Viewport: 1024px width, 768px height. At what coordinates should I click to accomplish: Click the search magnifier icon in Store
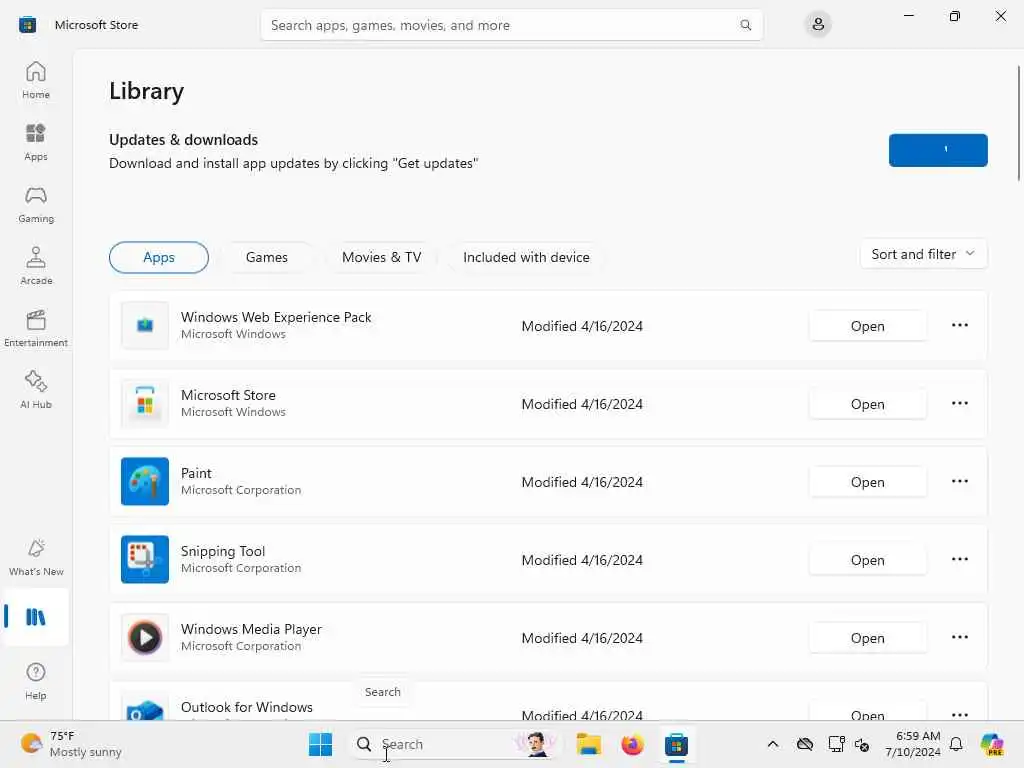[x=745, y=25]
